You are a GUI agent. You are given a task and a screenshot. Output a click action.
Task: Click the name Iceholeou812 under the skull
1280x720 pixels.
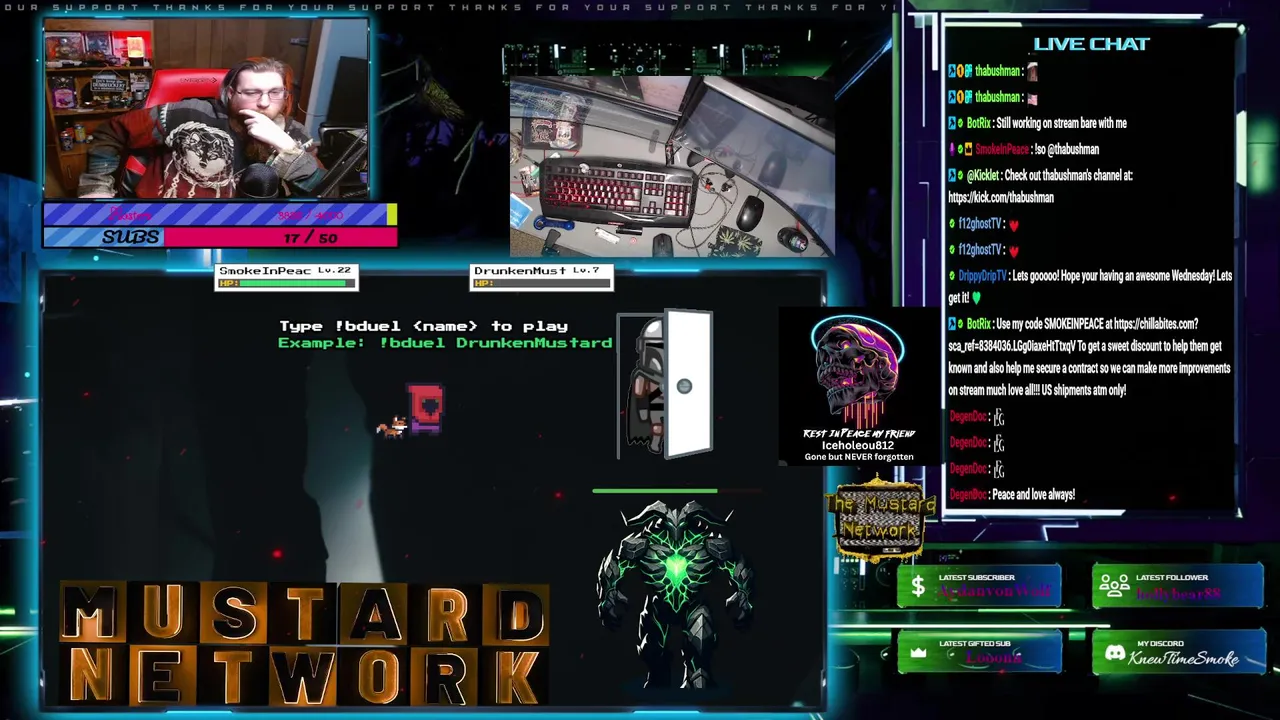point(858,445)
